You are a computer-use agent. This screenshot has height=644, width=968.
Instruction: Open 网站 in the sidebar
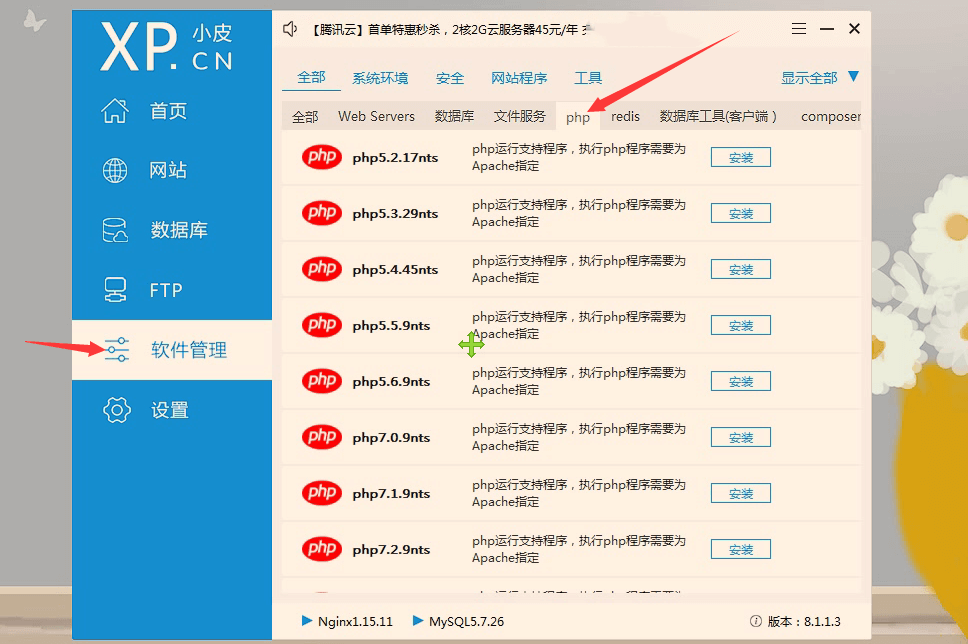[x=172, y=170]
